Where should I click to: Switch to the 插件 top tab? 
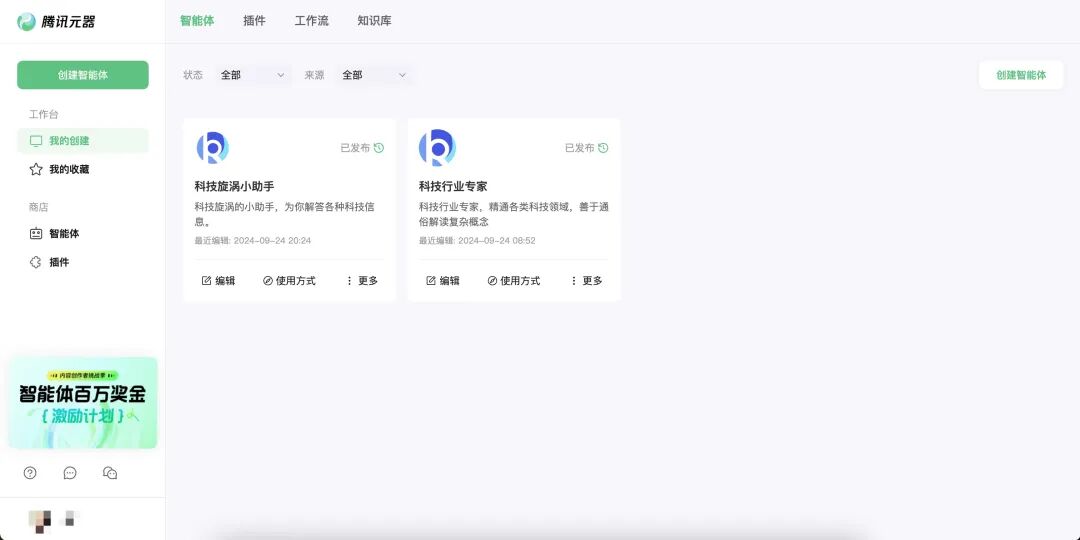254,21
